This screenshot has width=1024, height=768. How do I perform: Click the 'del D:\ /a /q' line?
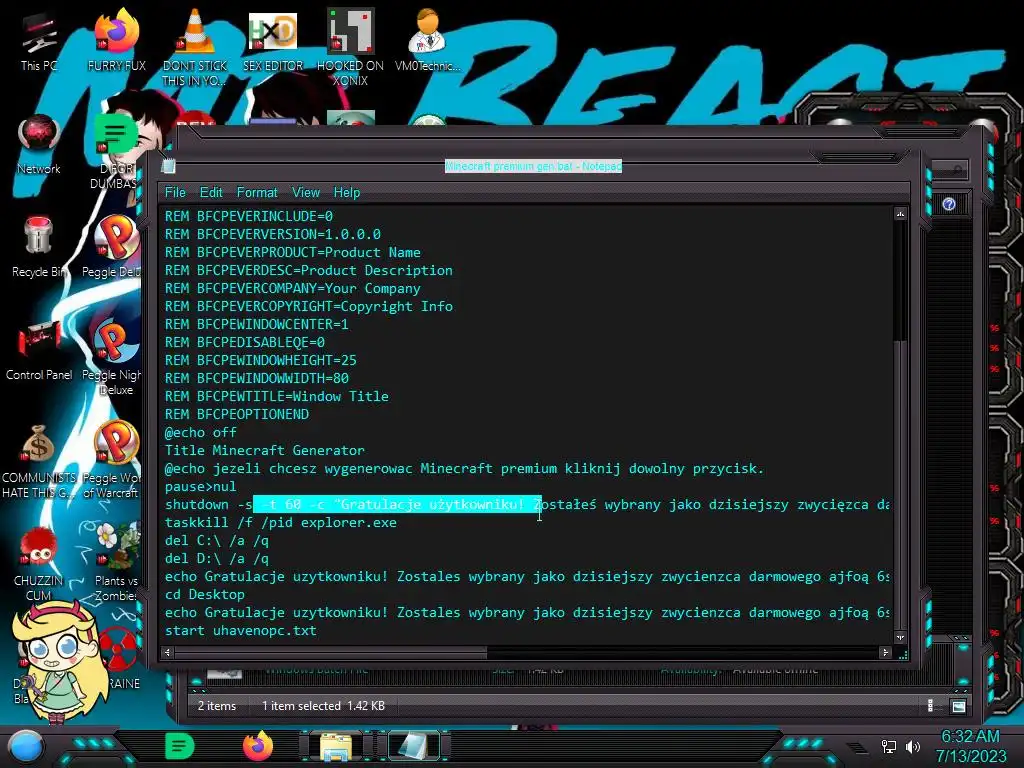click(217, 559)
